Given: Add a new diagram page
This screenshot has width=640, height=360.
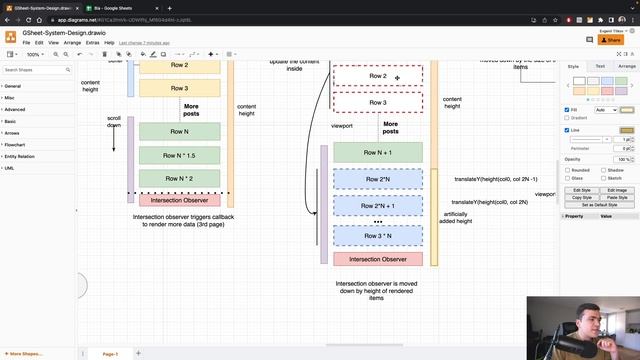Looking at the screenshot, I should 138,353.
